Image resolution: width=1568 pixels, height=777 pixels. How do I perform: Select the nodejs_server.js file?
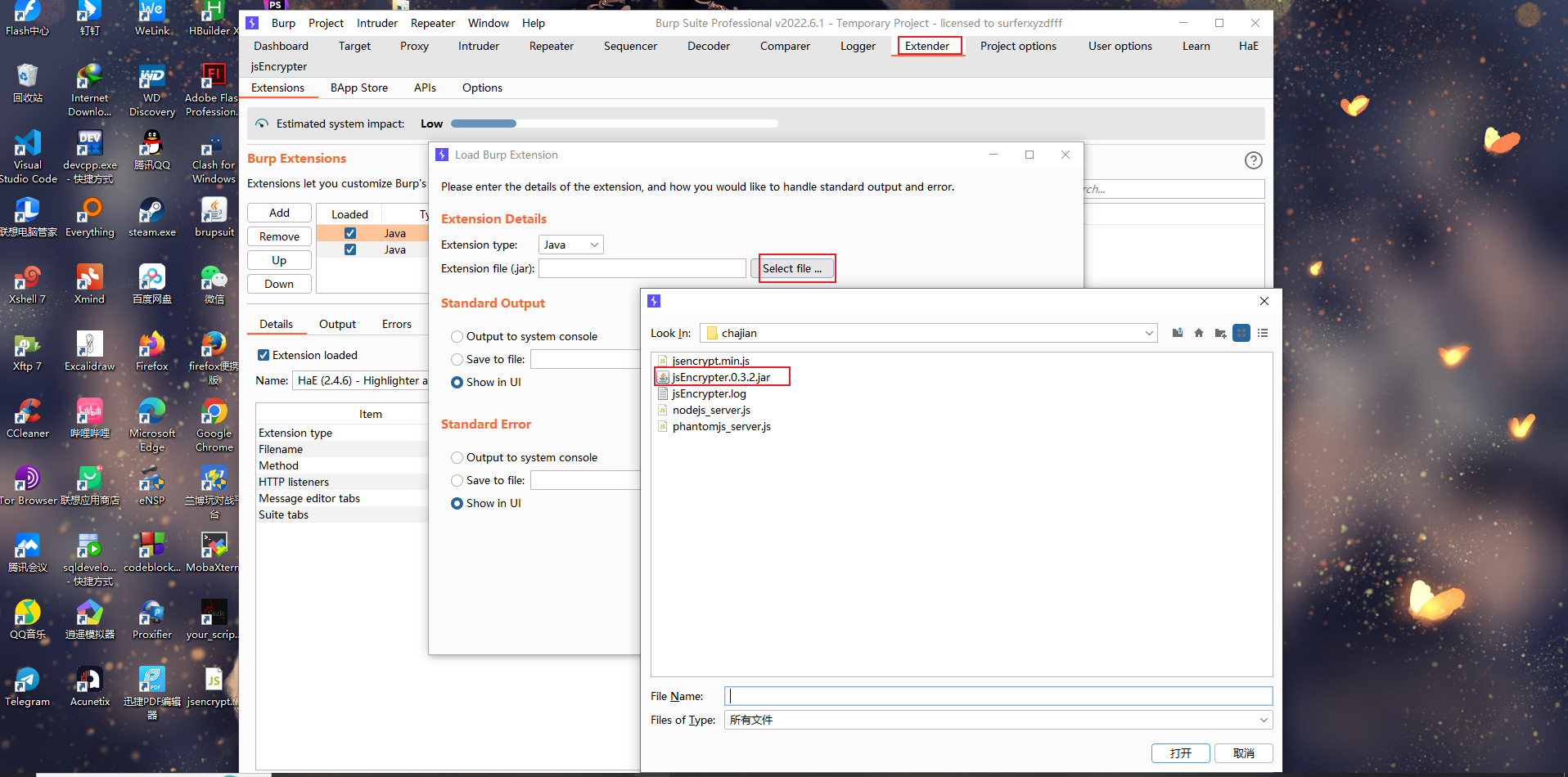(x=711, y=410)
